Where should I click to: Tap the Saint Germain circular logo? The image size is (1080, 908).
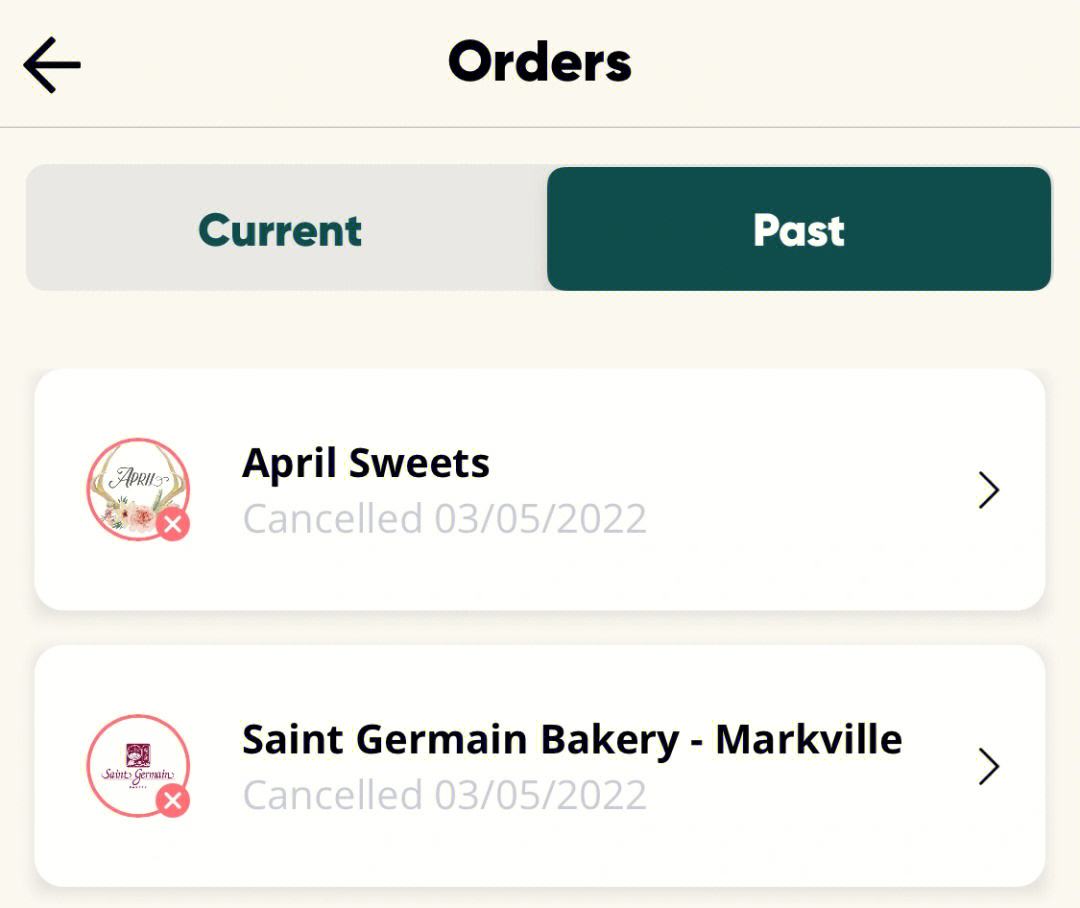coord(138,766)
